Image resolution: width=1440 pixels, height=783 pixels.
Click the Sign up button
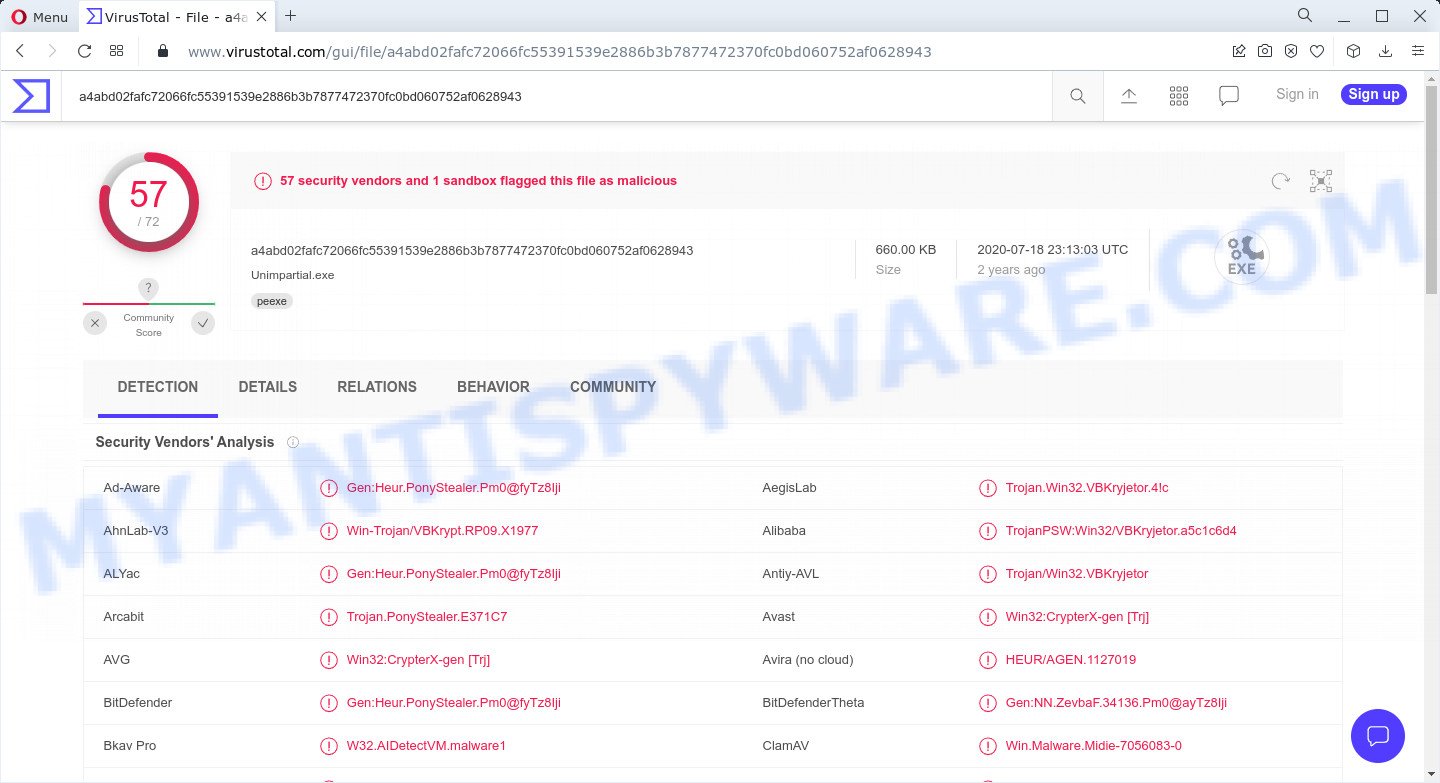1374,94
